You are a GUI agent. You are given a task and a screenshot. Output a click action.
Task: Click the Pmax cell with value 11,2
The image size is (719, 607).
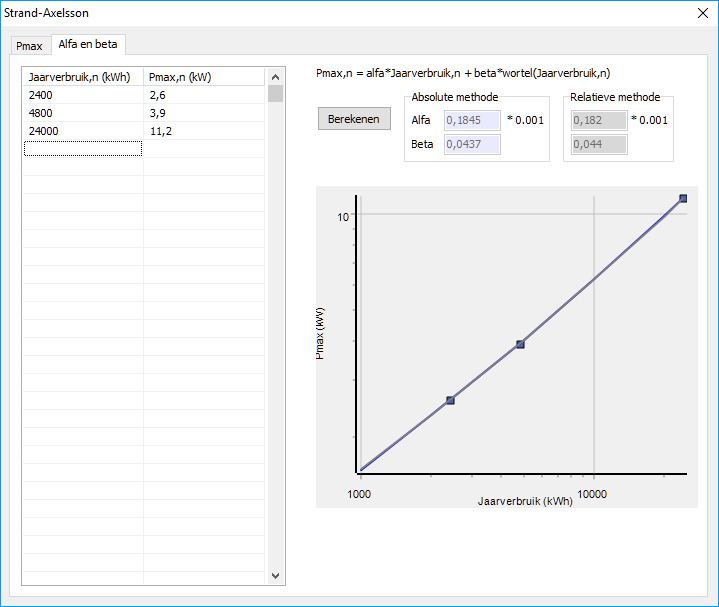click(x=203, y=131)
